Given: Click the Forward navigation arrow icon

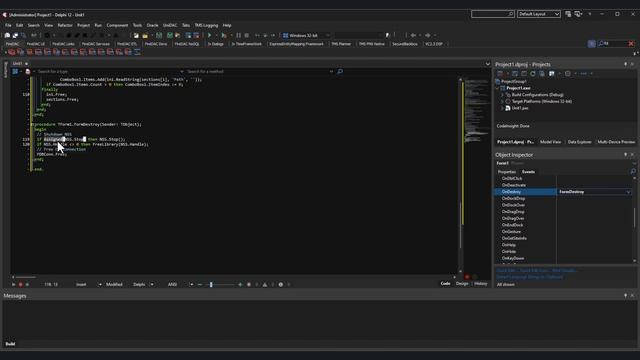Looking at the screenshot, I should click(427, 36).
